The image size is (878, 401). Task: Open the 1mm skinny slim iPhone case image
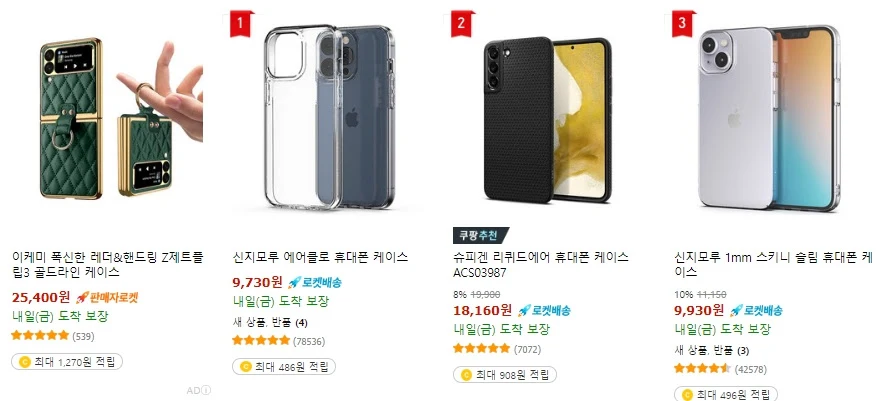click(x=769, y=119)
